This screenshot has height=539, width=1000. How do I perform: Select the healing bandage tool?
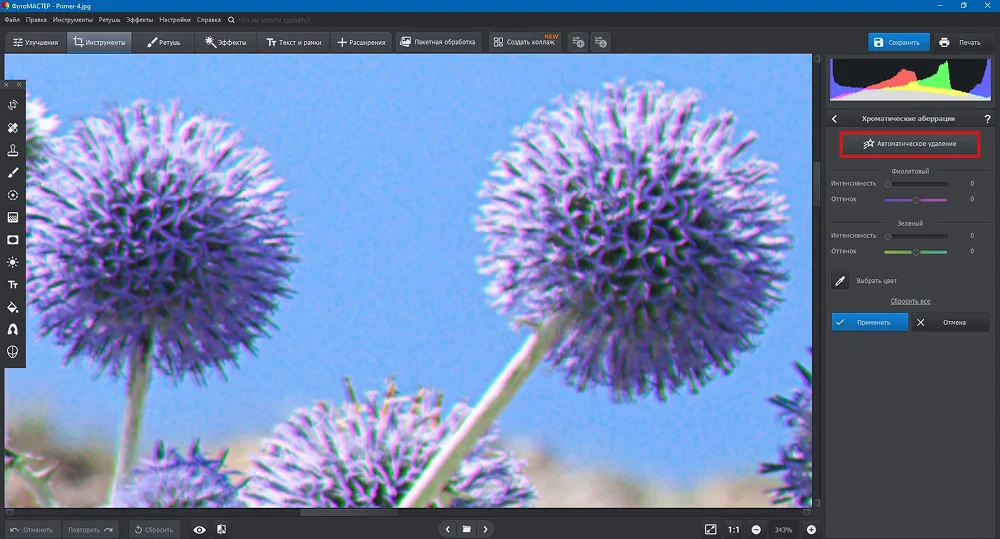[13, 128]
